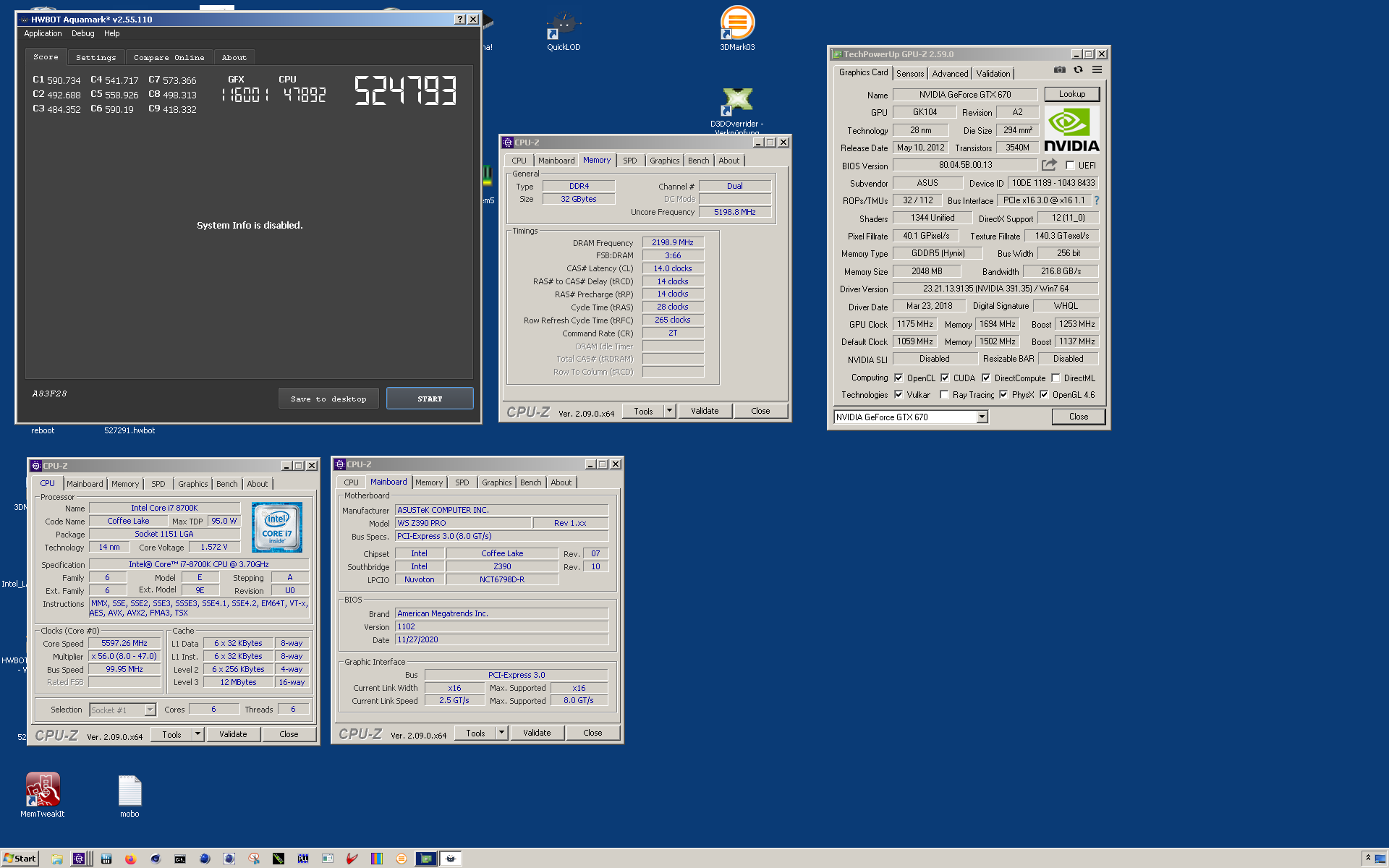Open the Validation tab in GPU-Z
Viewport: 1389px width, 868px height.
point(993,73)
